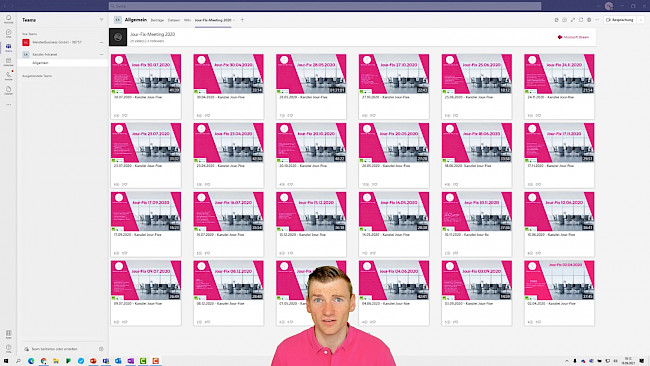Like the 30.04.2020 Kanzlei Jour-Fixe video
Image resolution: width=650 pixels, height=366 pixels.
click(207, 116)
